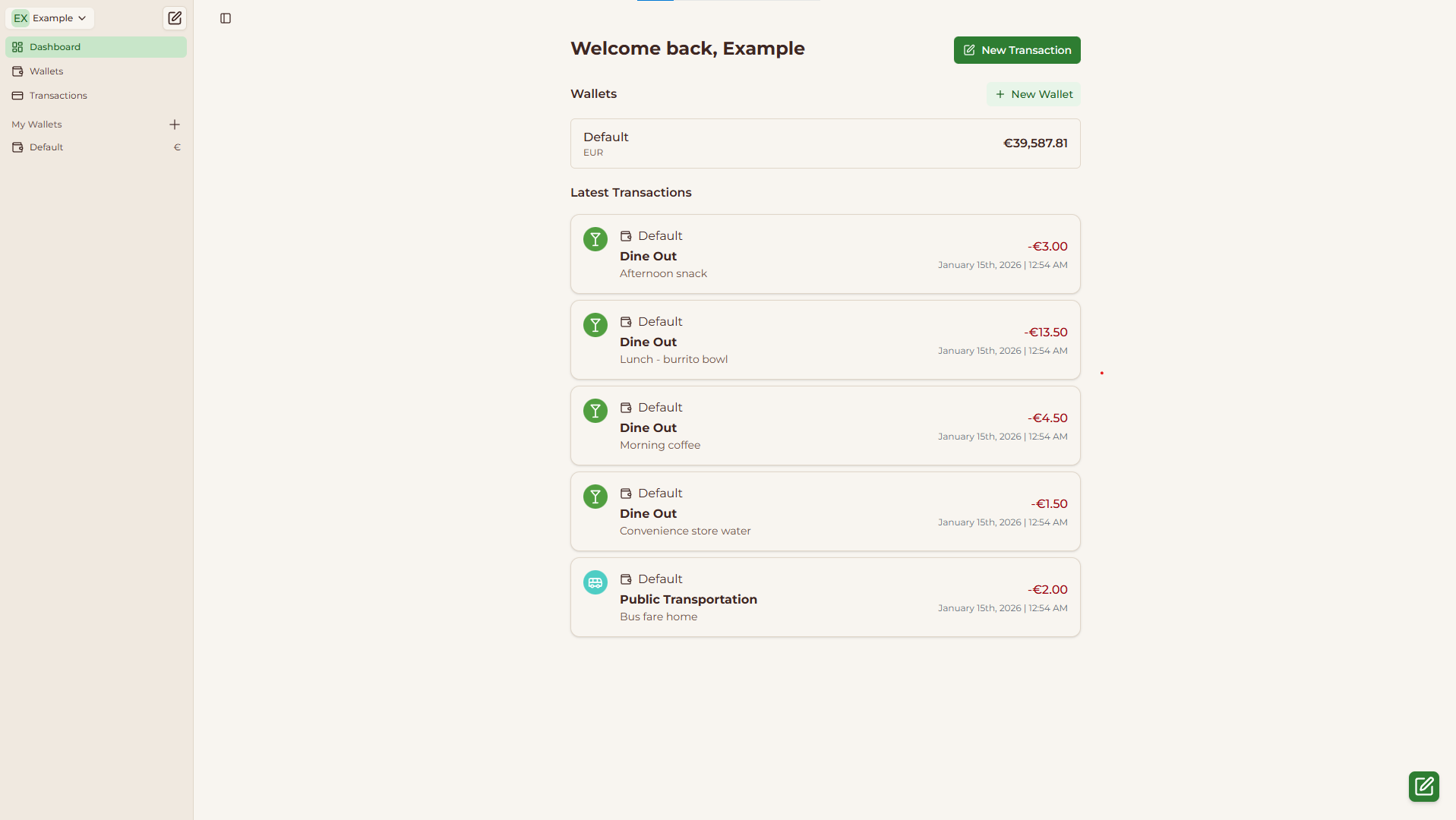Click the edit icon beside the workspace selector
Image resolution: width=1456 pixels, height=820 pixels.
174,18
